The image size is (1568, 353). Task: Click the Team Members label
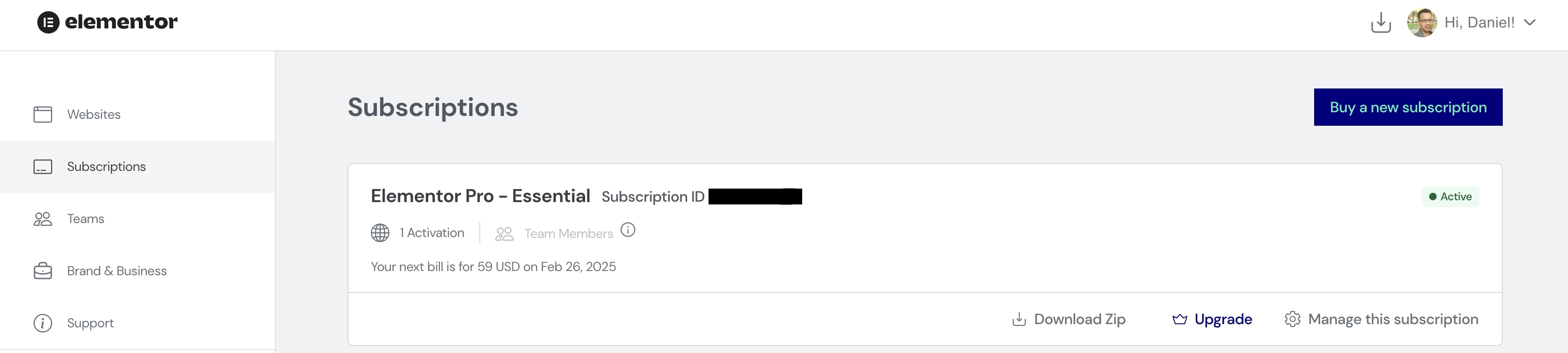[x=568, y=234]
